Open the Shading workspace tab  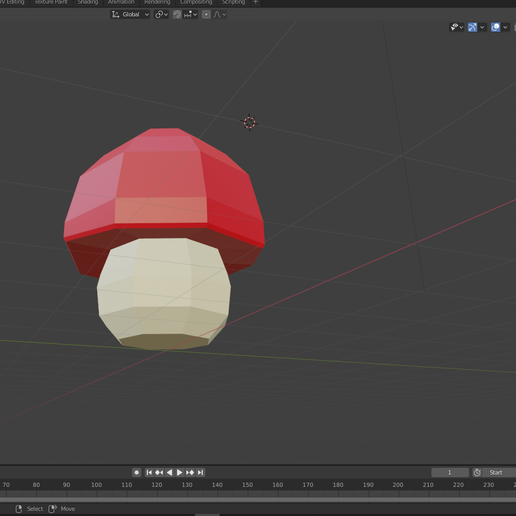click(88, 2)
